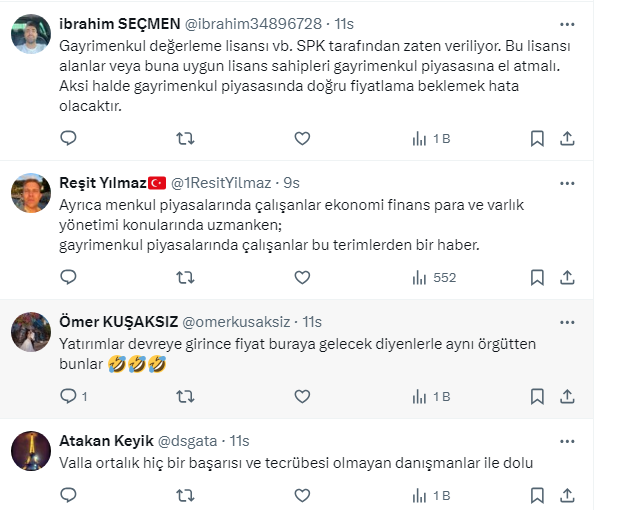Share Atakan Keyik's tweet
623x510 pixels.
tap(567, 495)
